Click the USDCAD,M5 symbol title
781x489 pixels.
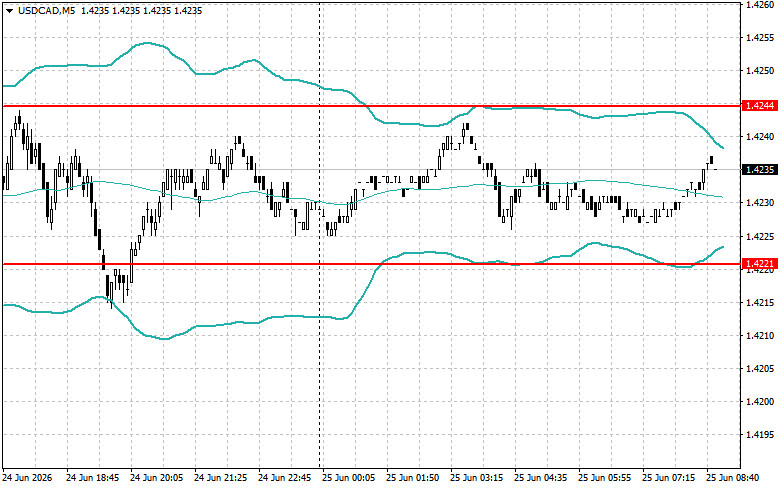click(x=46, y=10)
